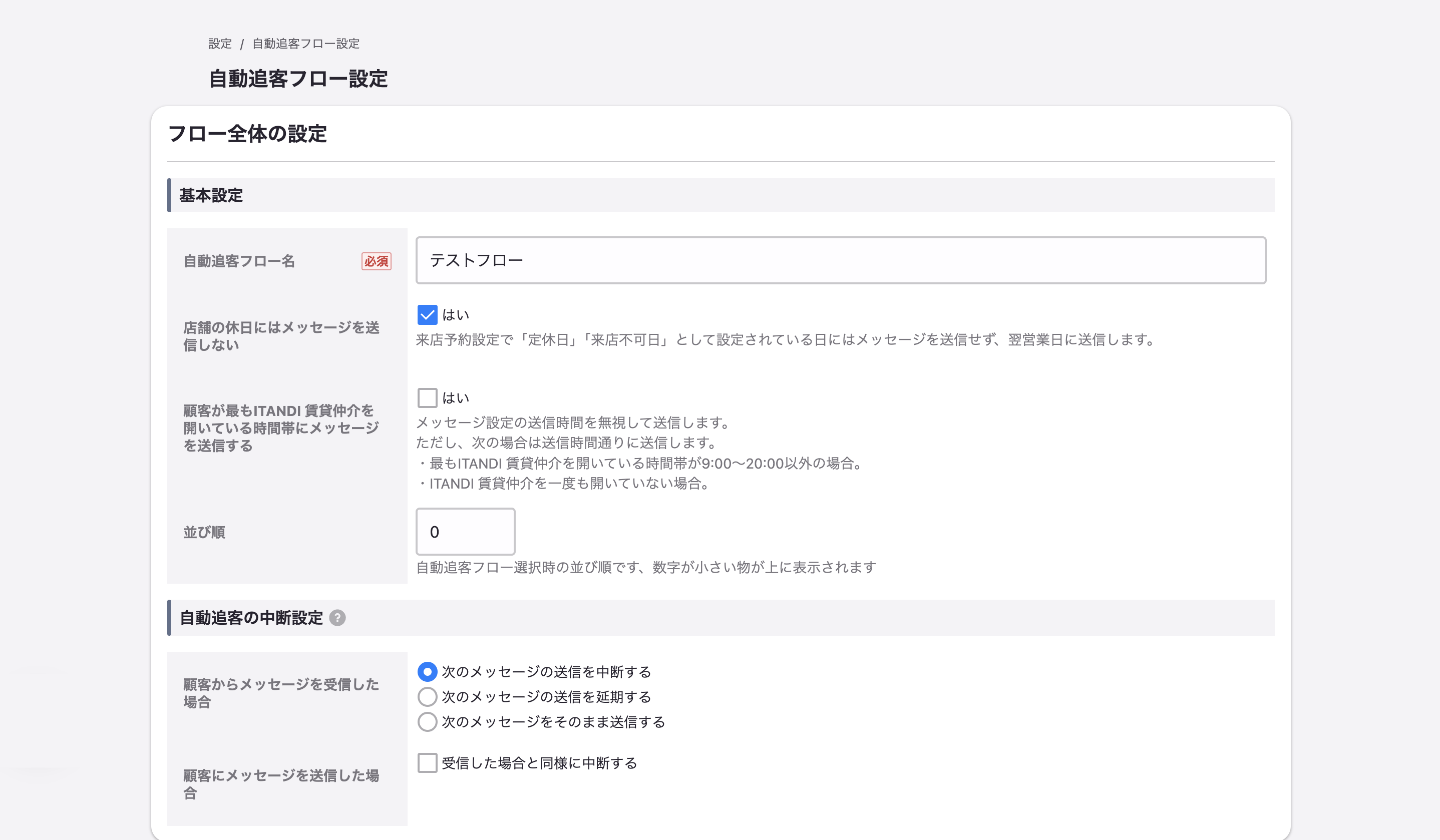Select 次のメッセージの送信を延期する radio

click(427, 697)
